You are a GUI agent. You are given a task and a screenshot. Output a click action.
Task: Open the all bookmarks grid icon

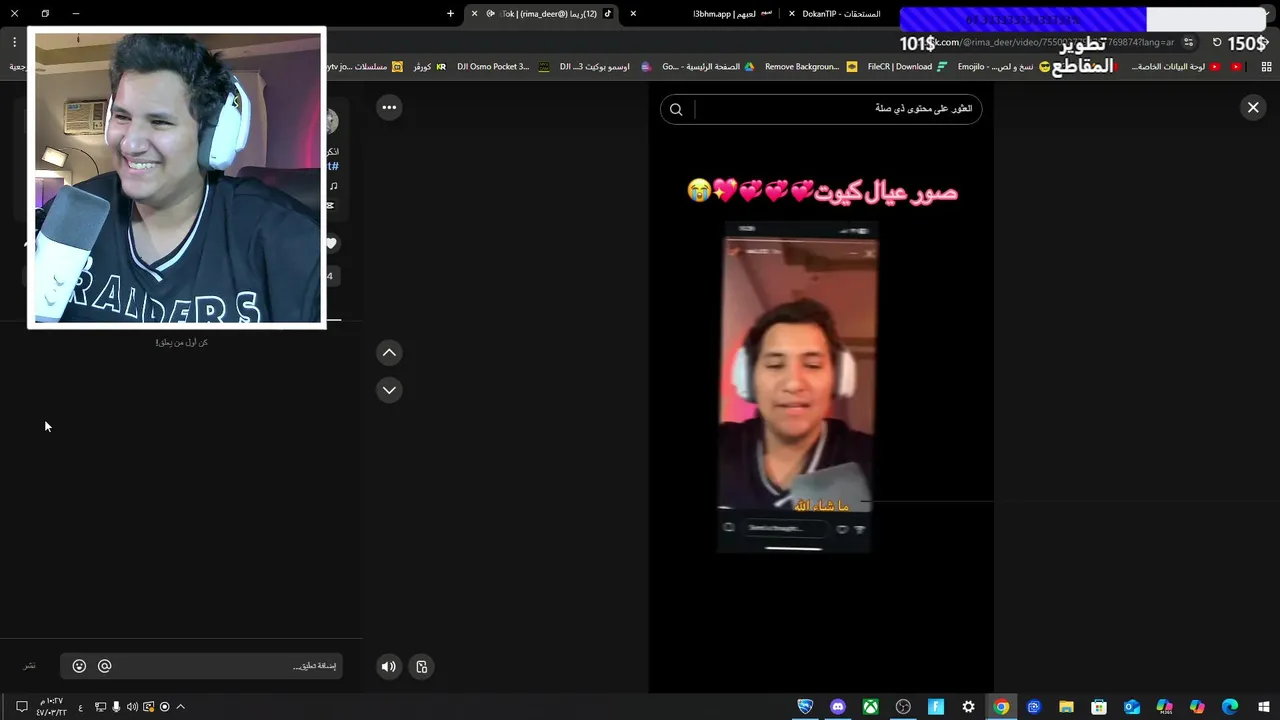click(1266, 67)
